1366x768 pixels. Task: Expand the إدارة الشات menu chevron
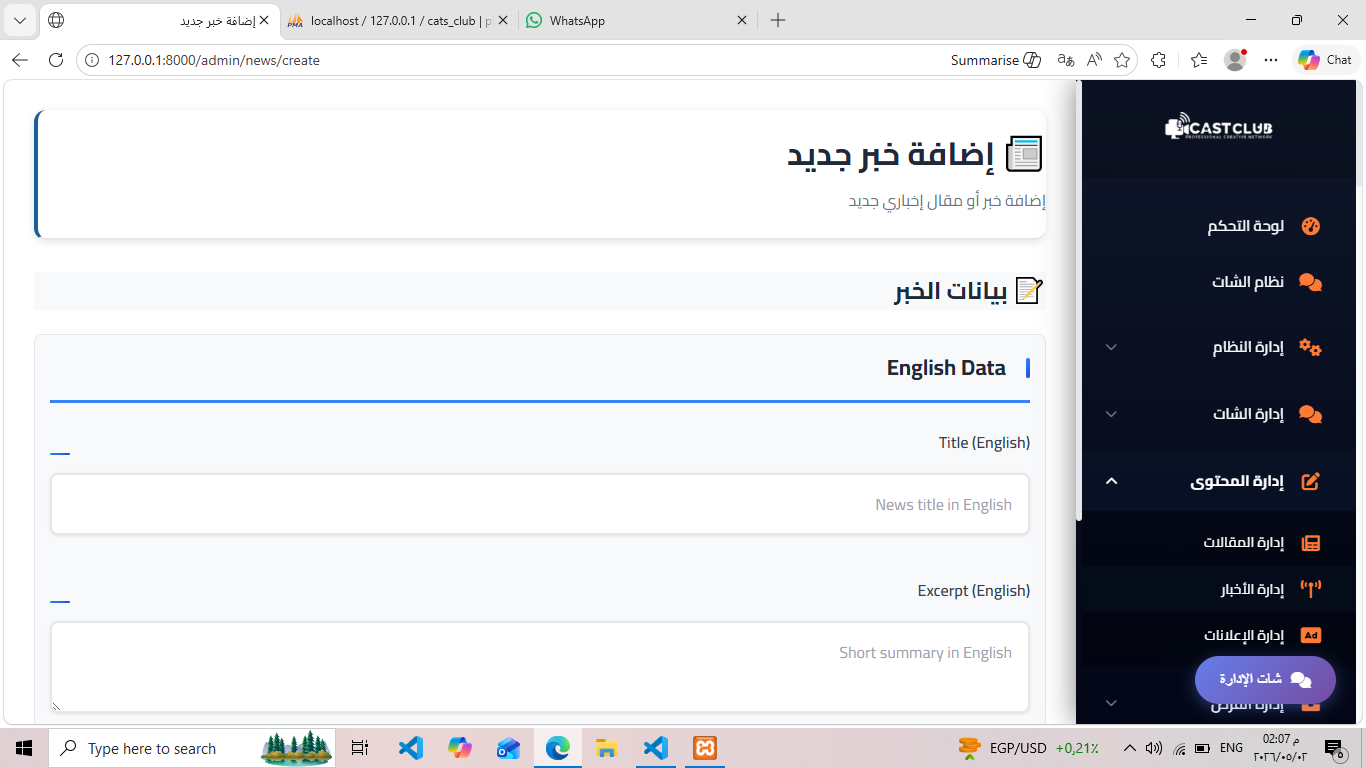[x=1111, y=414]
